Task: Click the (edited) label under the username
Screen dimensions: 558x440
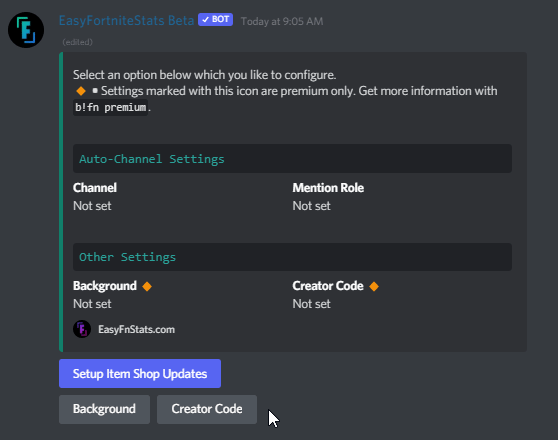Action: click(78, 42)
